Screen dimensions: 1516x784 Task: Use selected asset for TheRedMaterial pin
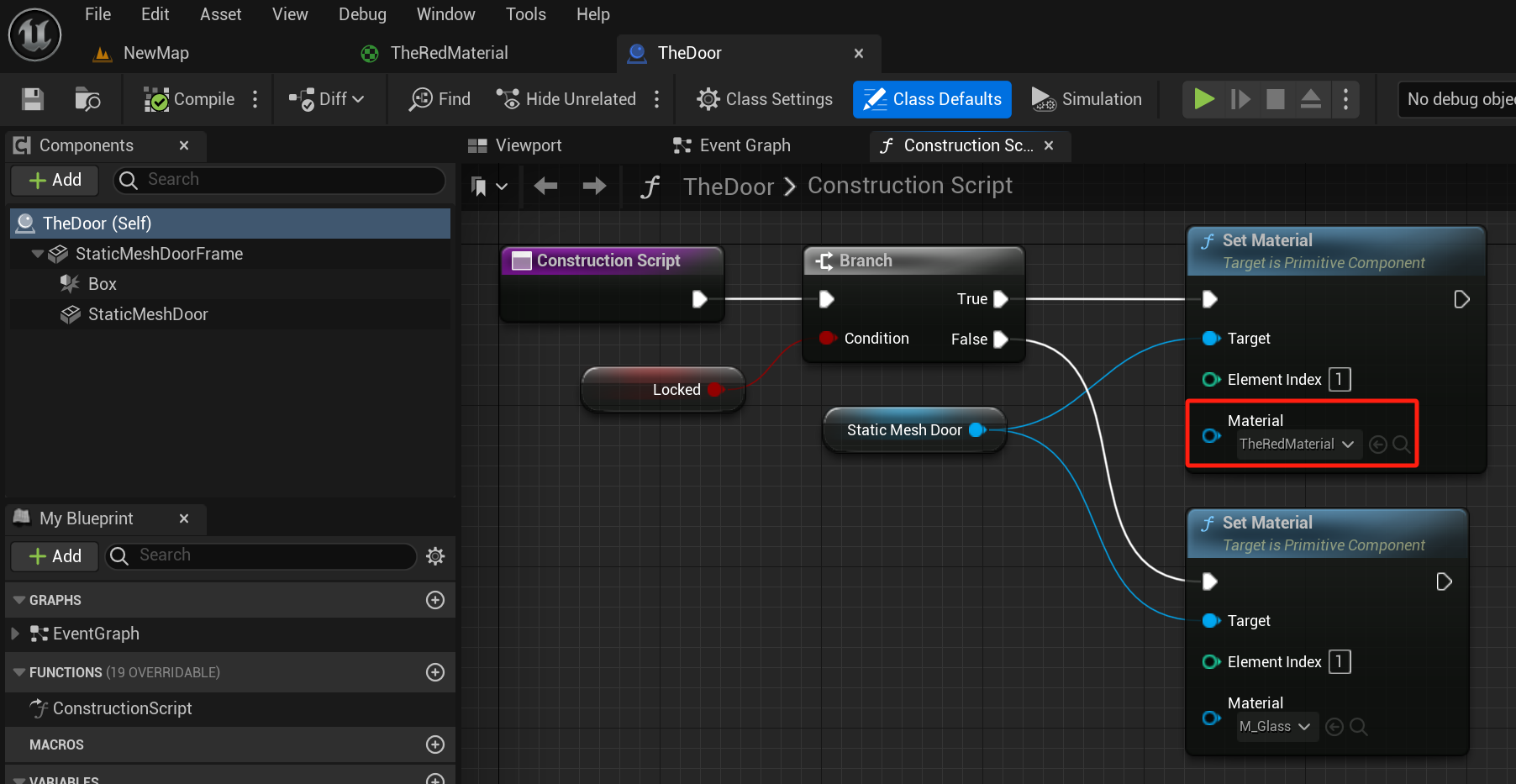(x=1378, y=445)
